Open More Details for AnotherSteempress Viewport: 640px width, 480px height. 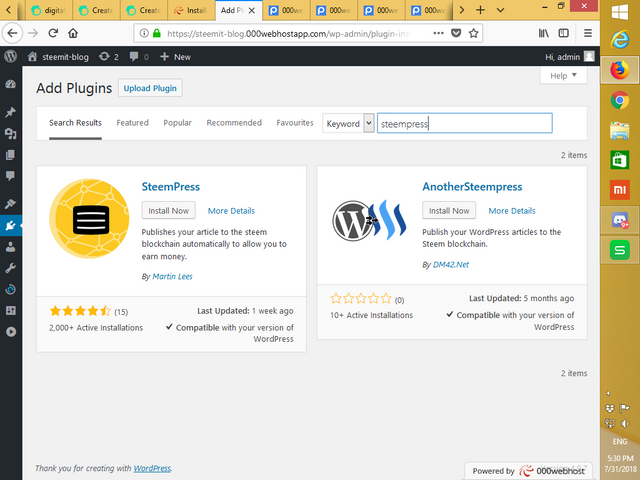pyautogui.click(x=512, y=211)
